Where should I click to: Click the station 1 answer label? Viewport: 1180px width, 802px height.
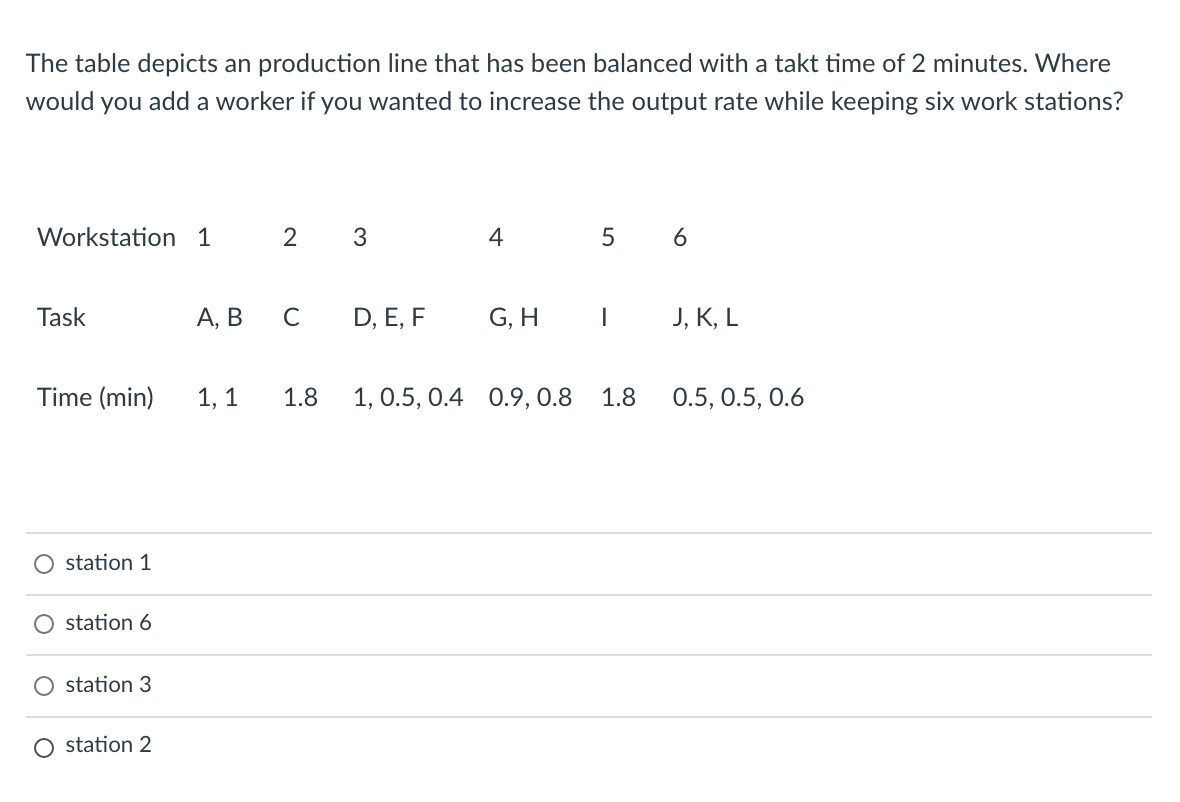pos(108,563)
